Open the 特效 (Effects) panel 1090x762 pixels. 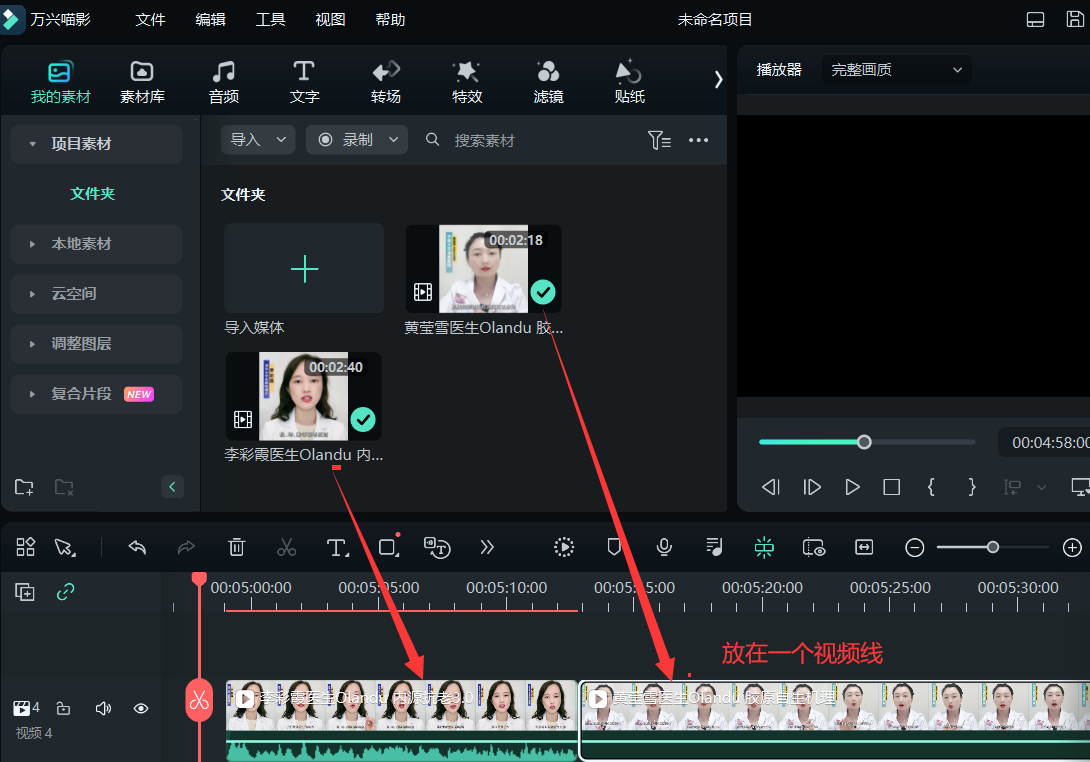tap(467, 80)
